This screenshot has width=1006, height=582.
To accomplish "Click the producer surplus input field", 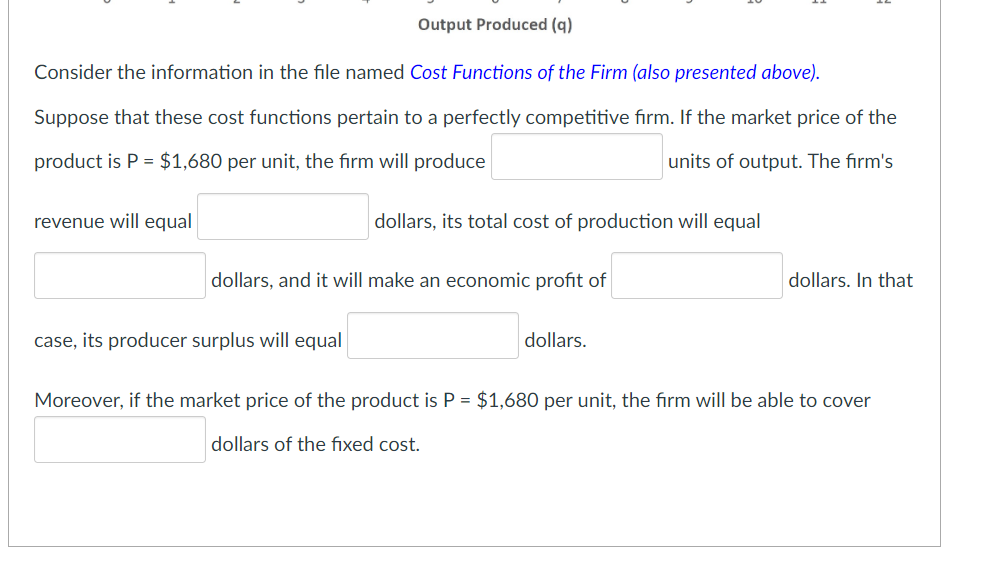I will click(x=432, y=335).
